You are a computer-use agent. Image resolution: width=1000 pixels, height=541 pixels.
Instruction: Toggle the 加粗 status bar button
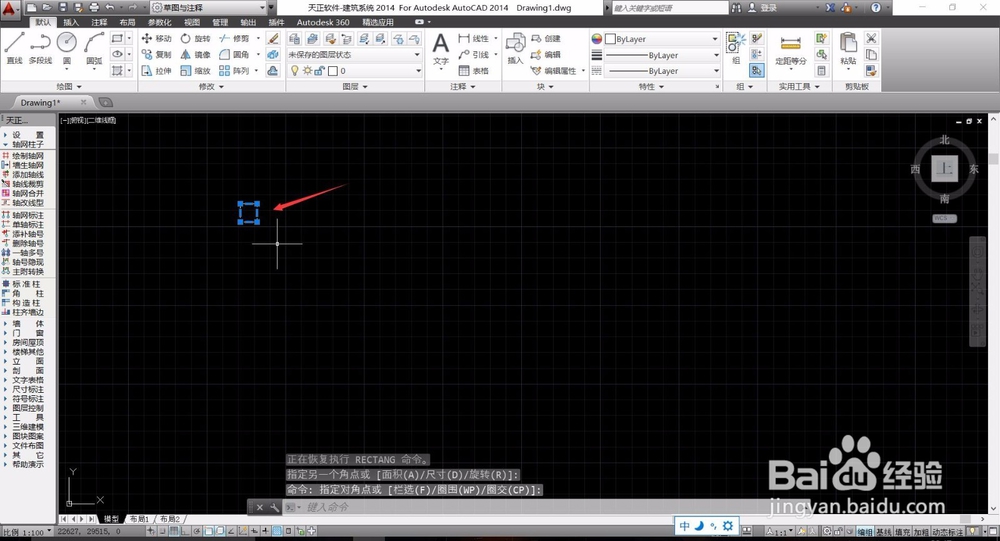point(920,531)
